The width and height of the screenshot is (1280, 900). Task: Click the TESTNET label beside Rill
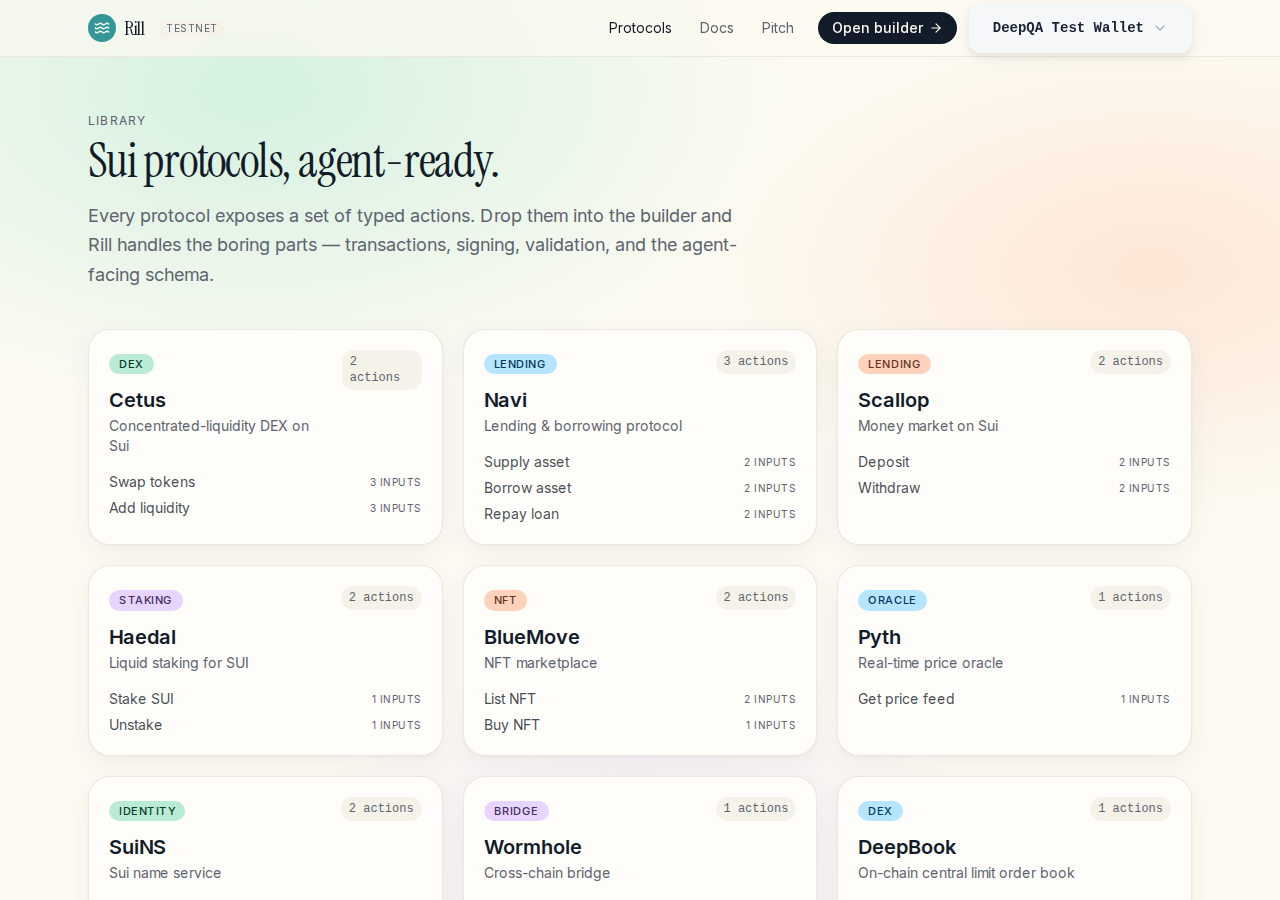click(192, 28)
